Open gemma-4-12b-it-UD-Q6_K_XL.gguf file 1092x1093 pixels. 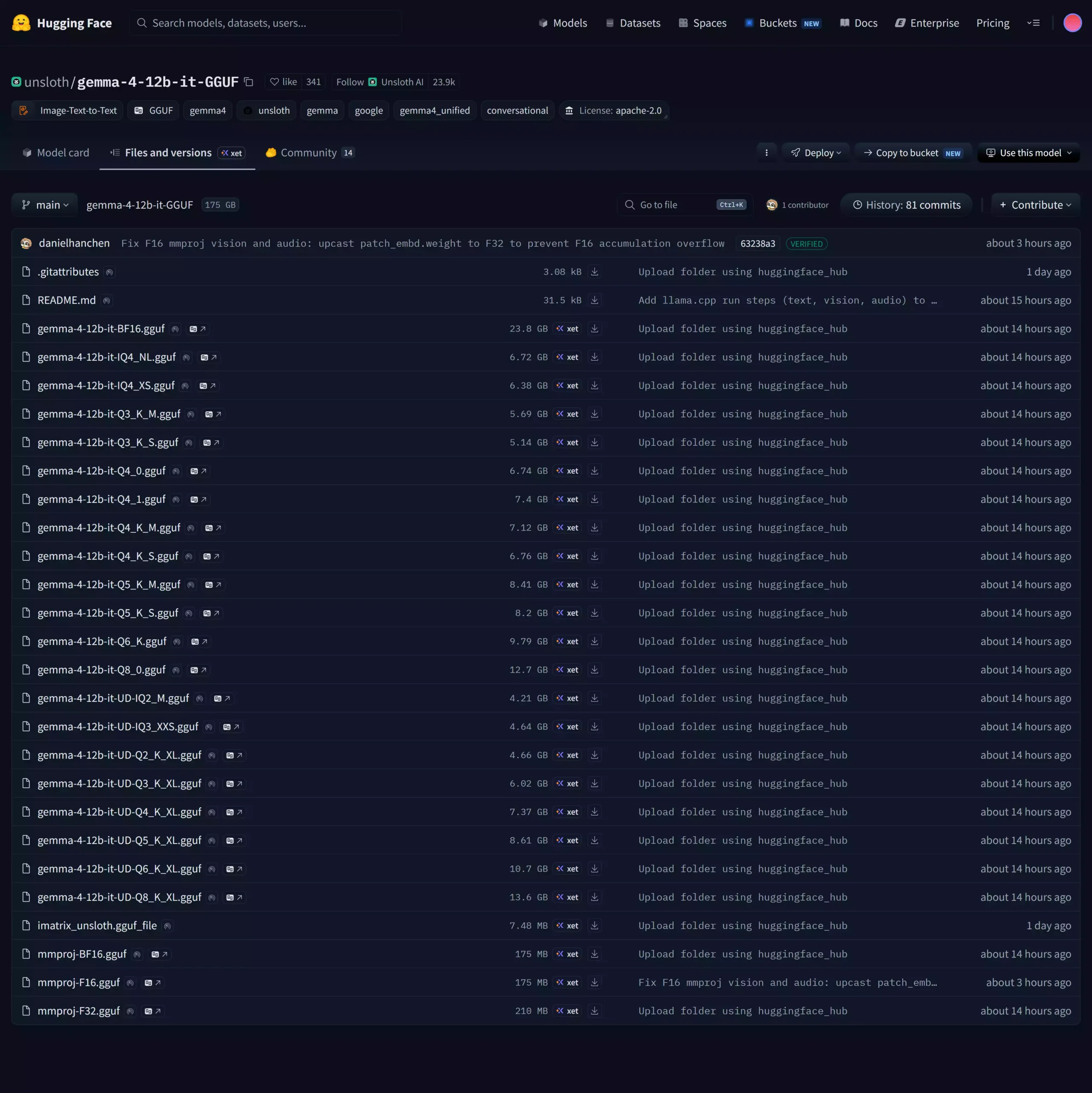[x=120, y=869]
